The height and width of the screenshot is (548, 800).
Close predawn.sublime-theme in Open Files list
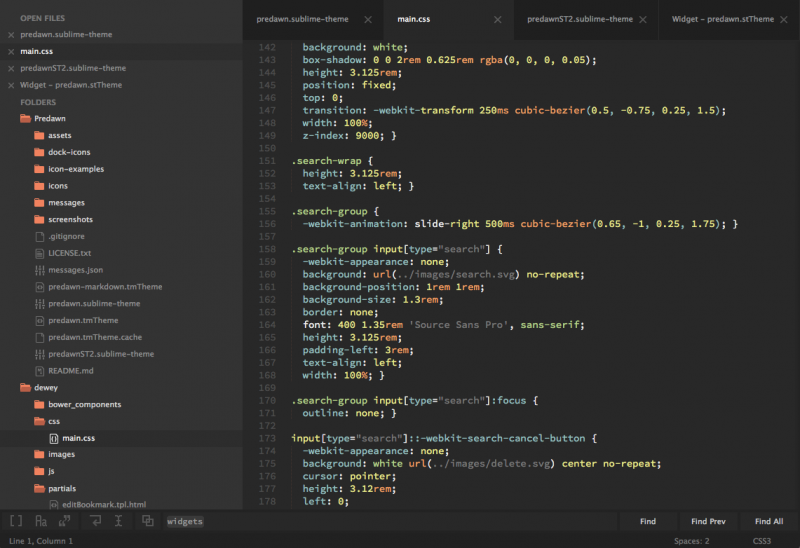(11, 35)
